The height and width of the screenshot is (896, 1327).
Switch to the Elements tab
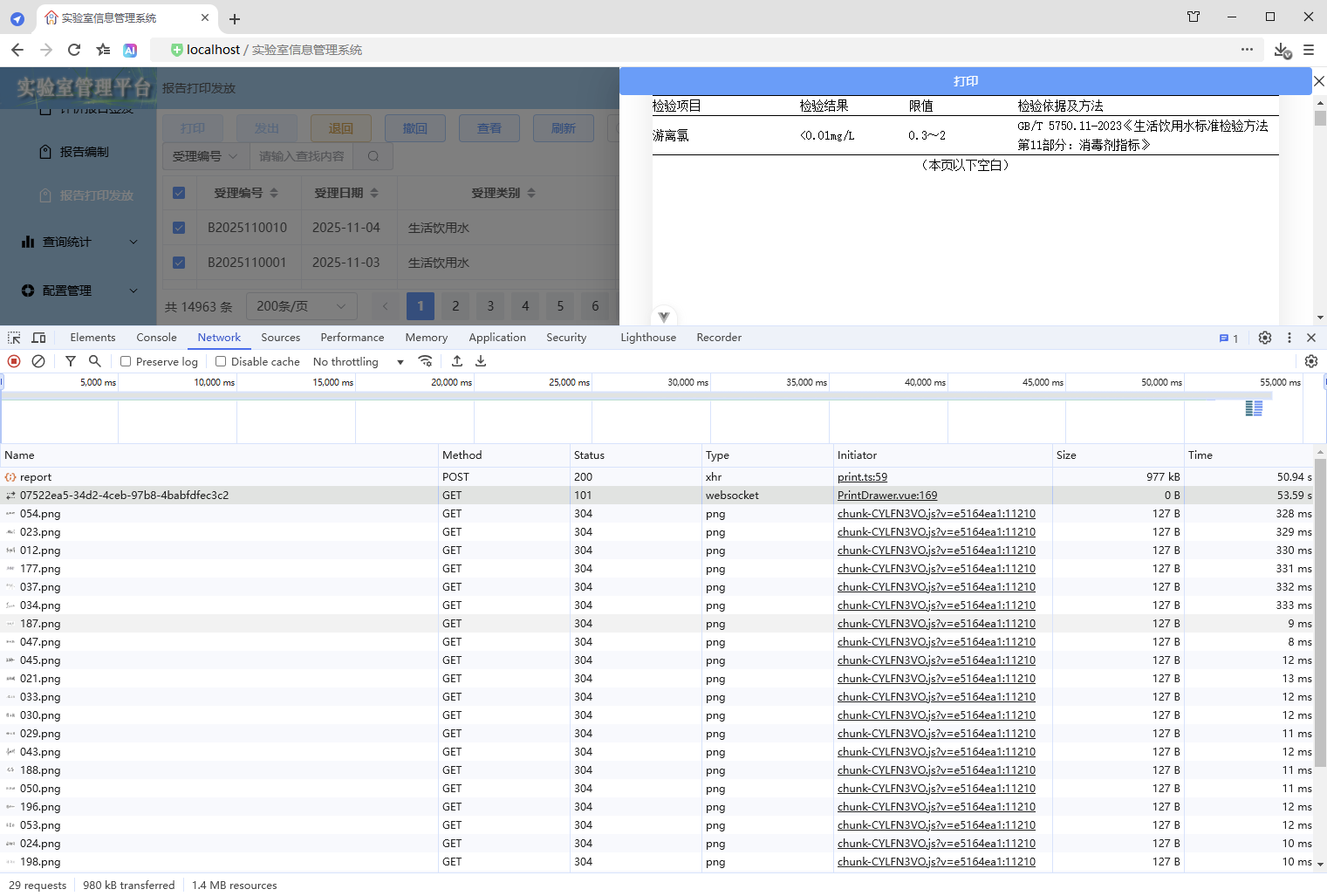pyautogui.click(x=92, y=338)
